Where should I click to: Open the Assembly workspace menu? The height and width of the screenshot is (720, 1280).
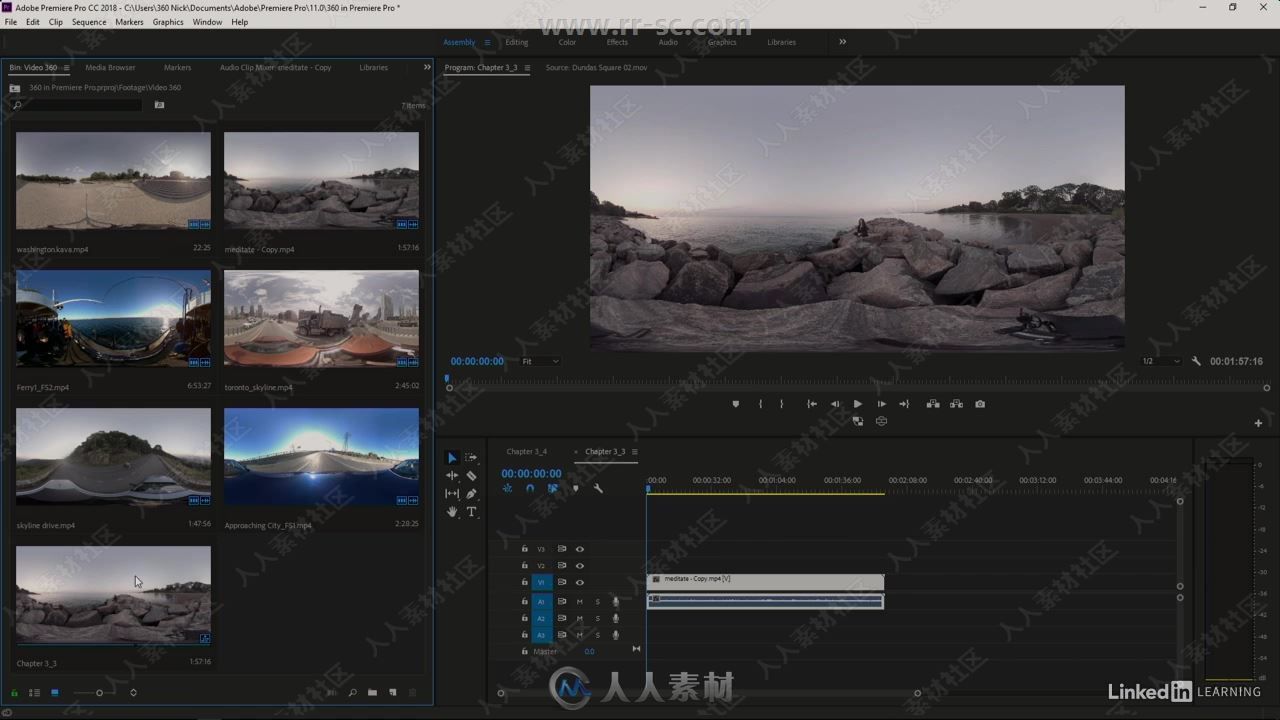click(487, 42)
